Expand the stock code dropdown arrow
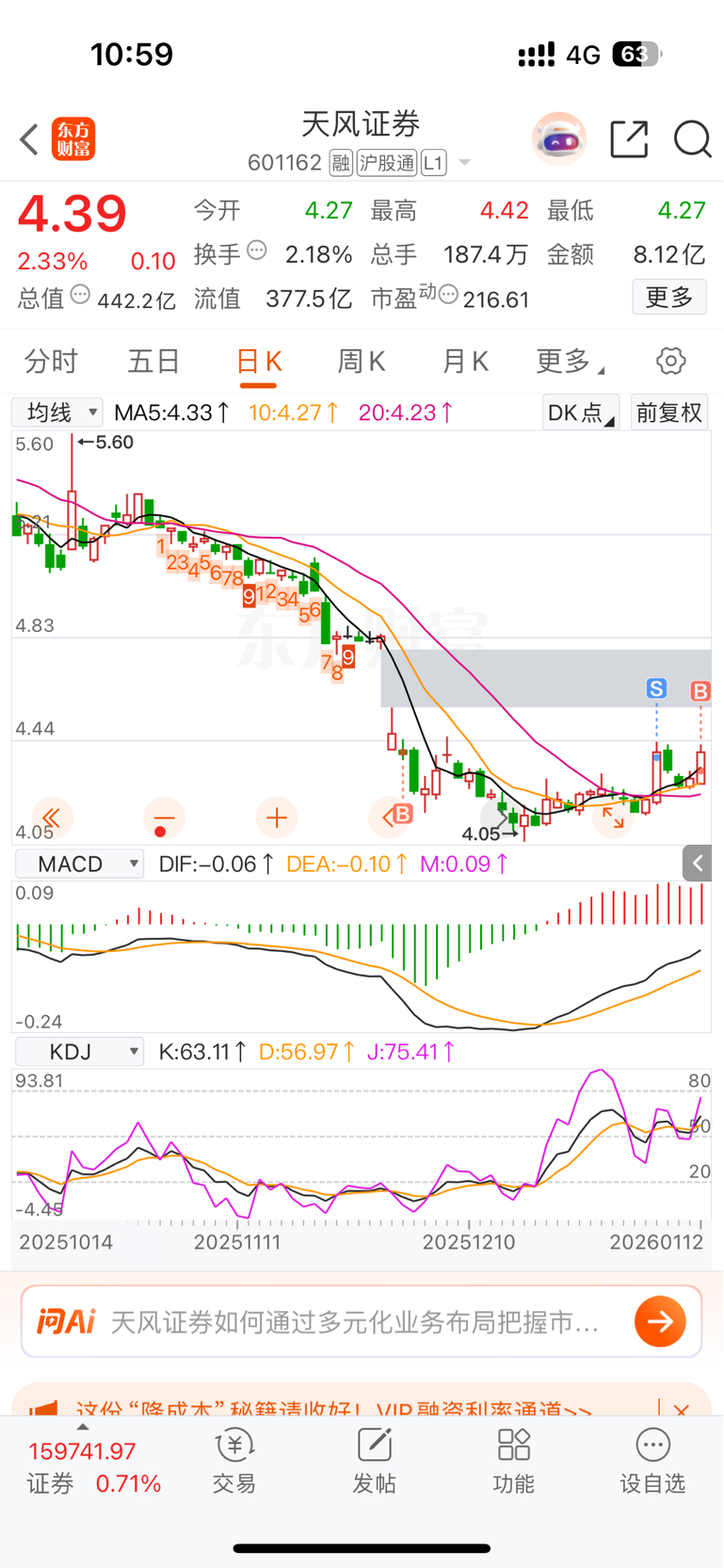The width and height of the screenshot is (724, 1568). (x=464, y=163)
